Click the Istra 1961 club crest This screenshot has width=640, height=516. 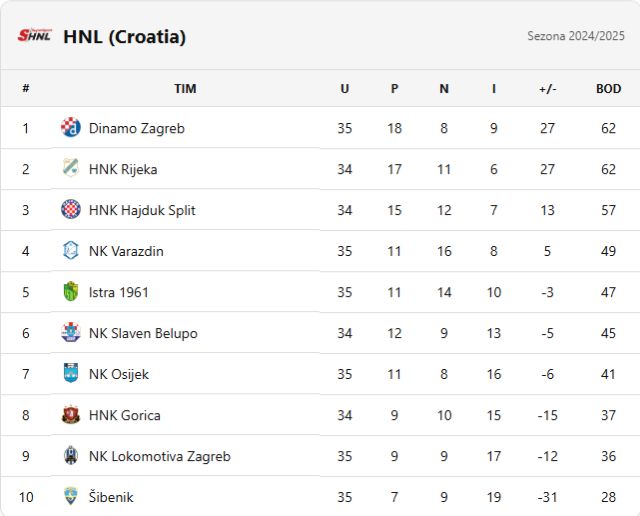click(70, 292)
